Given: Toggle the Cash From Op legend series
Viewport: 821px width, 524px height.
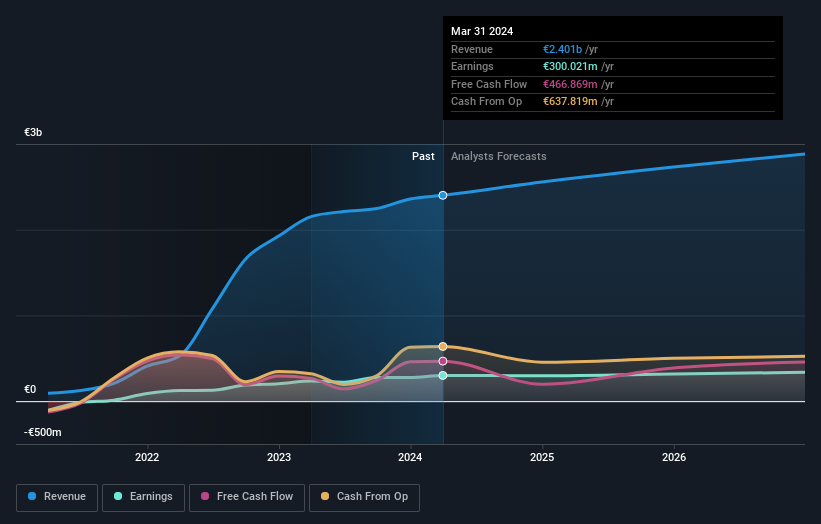Looking at the screenshot, I should click(x=364, y=497).
